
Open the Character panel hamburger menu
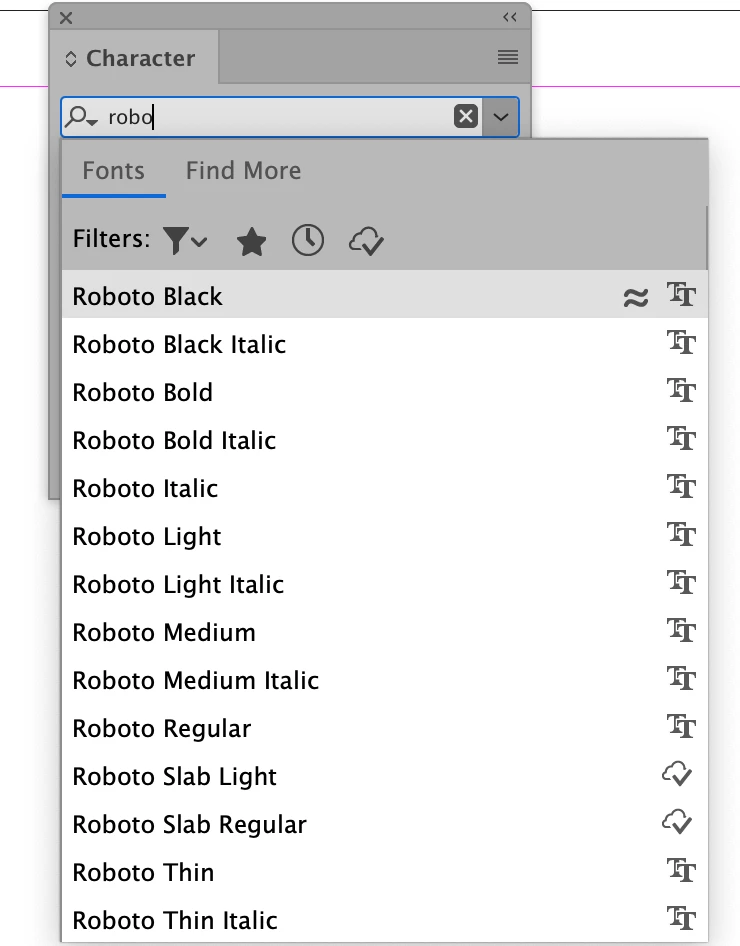pos(508,57)
